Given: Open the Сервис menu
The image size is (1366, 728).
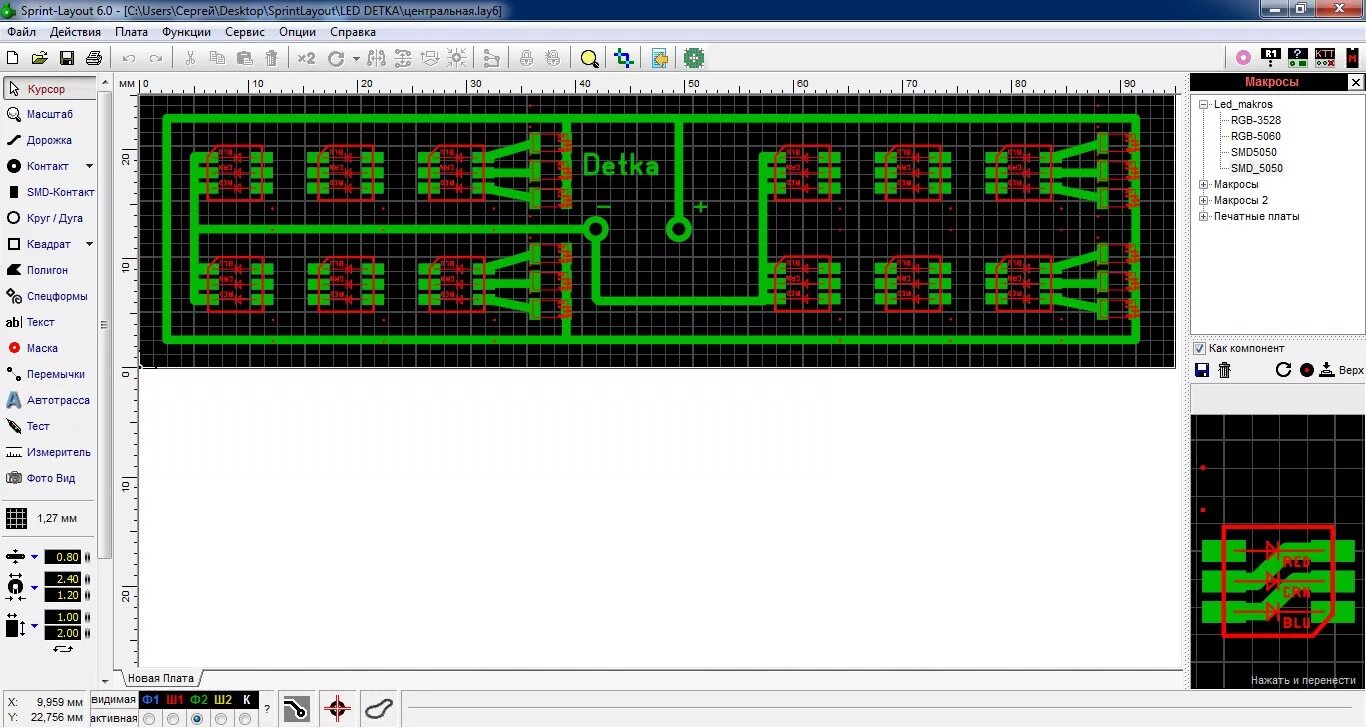Looking at the screenshot, I should [x=245, y=32].
